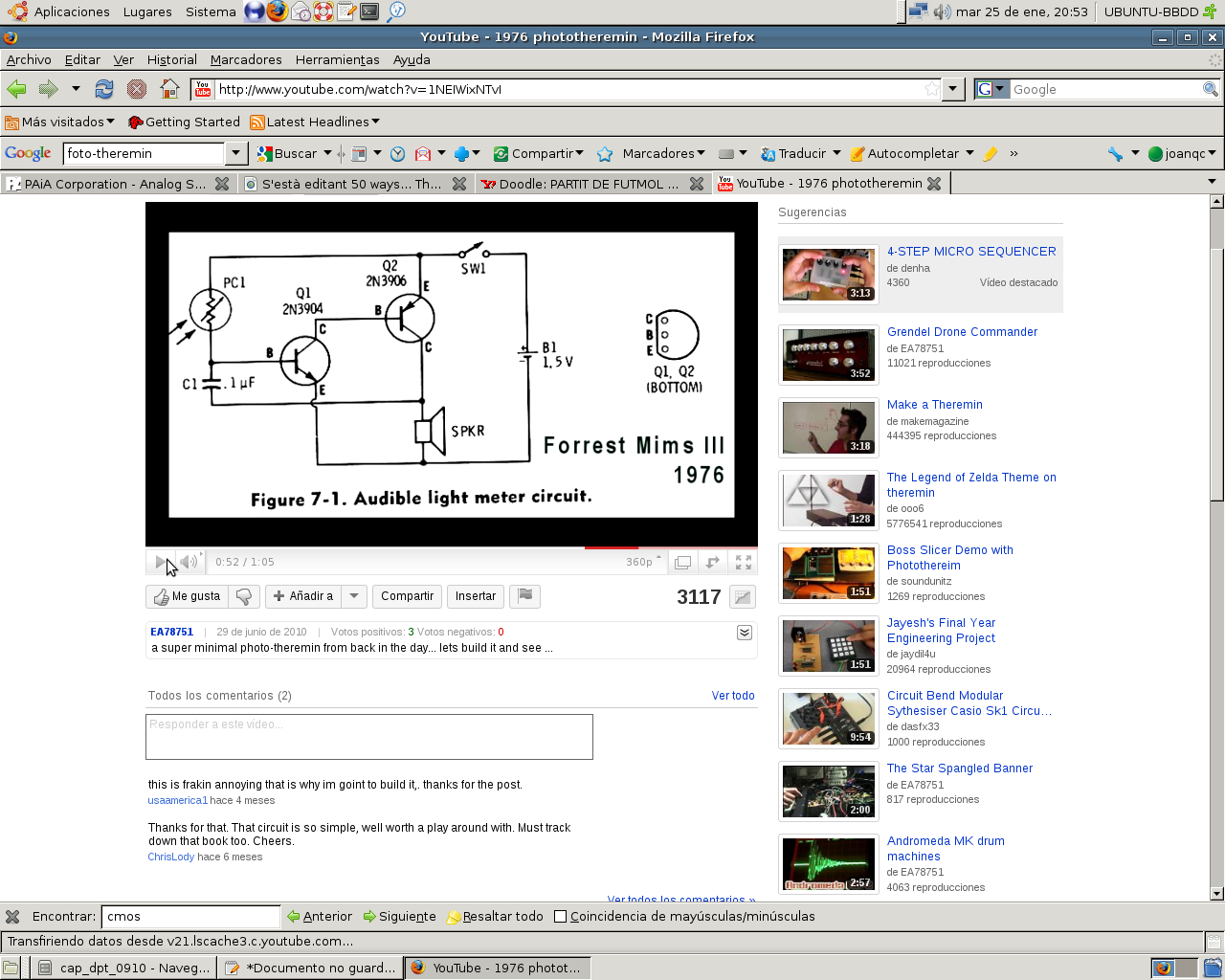Image resolution: width=1225 pixels, height=980 pixels.
Task: Click the Compartir button under video
Action: [x=407, y=596]
